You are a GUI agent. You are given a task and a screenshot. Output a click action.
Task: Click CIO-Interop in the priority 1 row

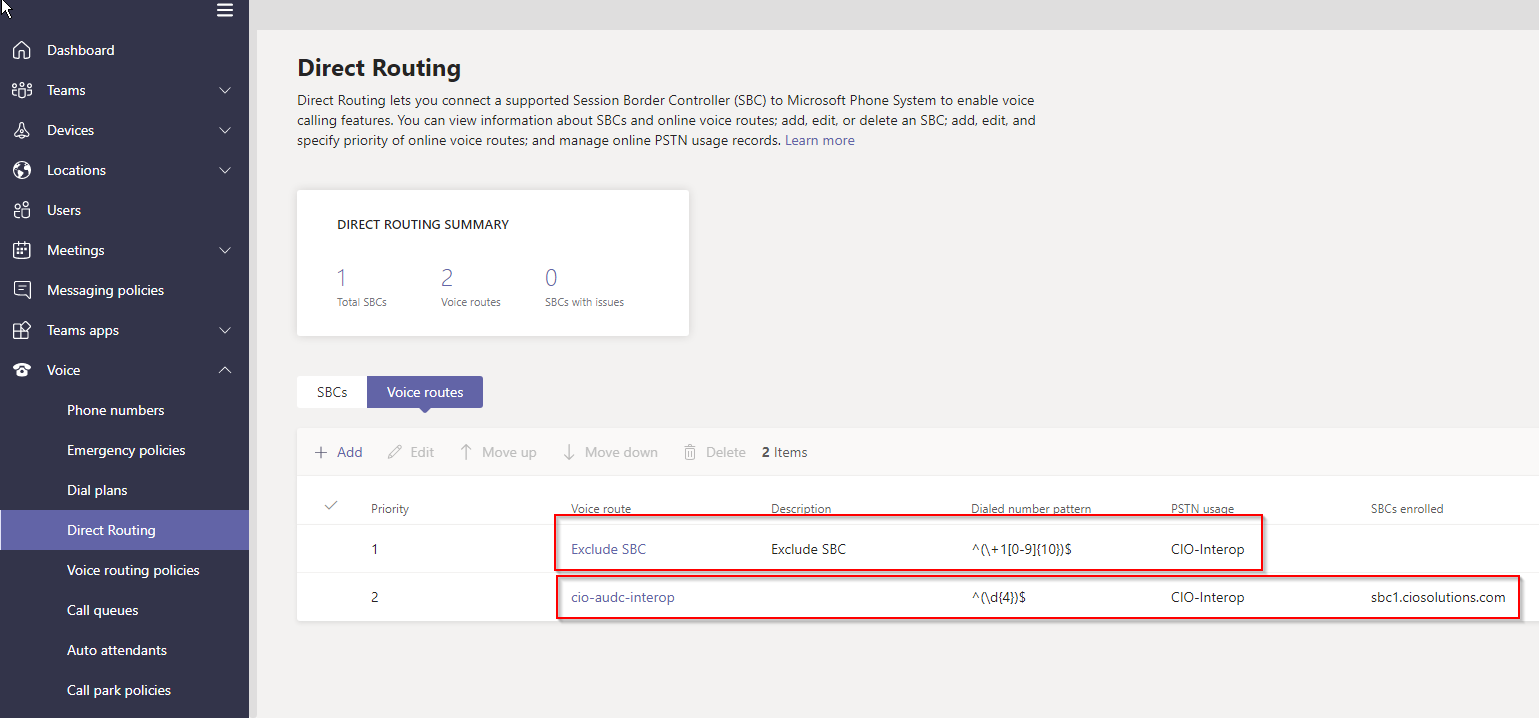(x=1208, y=549)
